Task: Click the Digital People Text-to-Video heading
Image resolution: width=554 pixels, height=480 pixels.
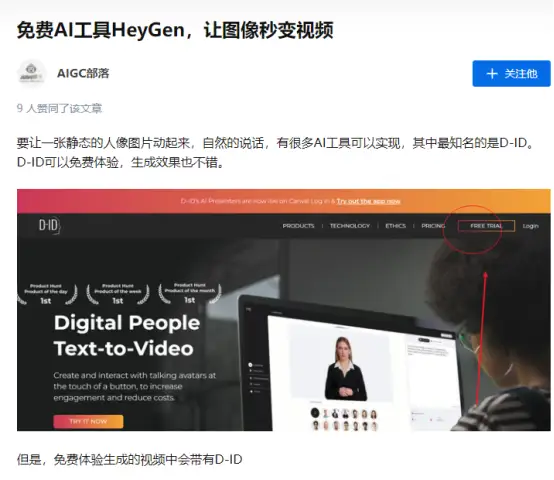Action: (x=127, y=336)
